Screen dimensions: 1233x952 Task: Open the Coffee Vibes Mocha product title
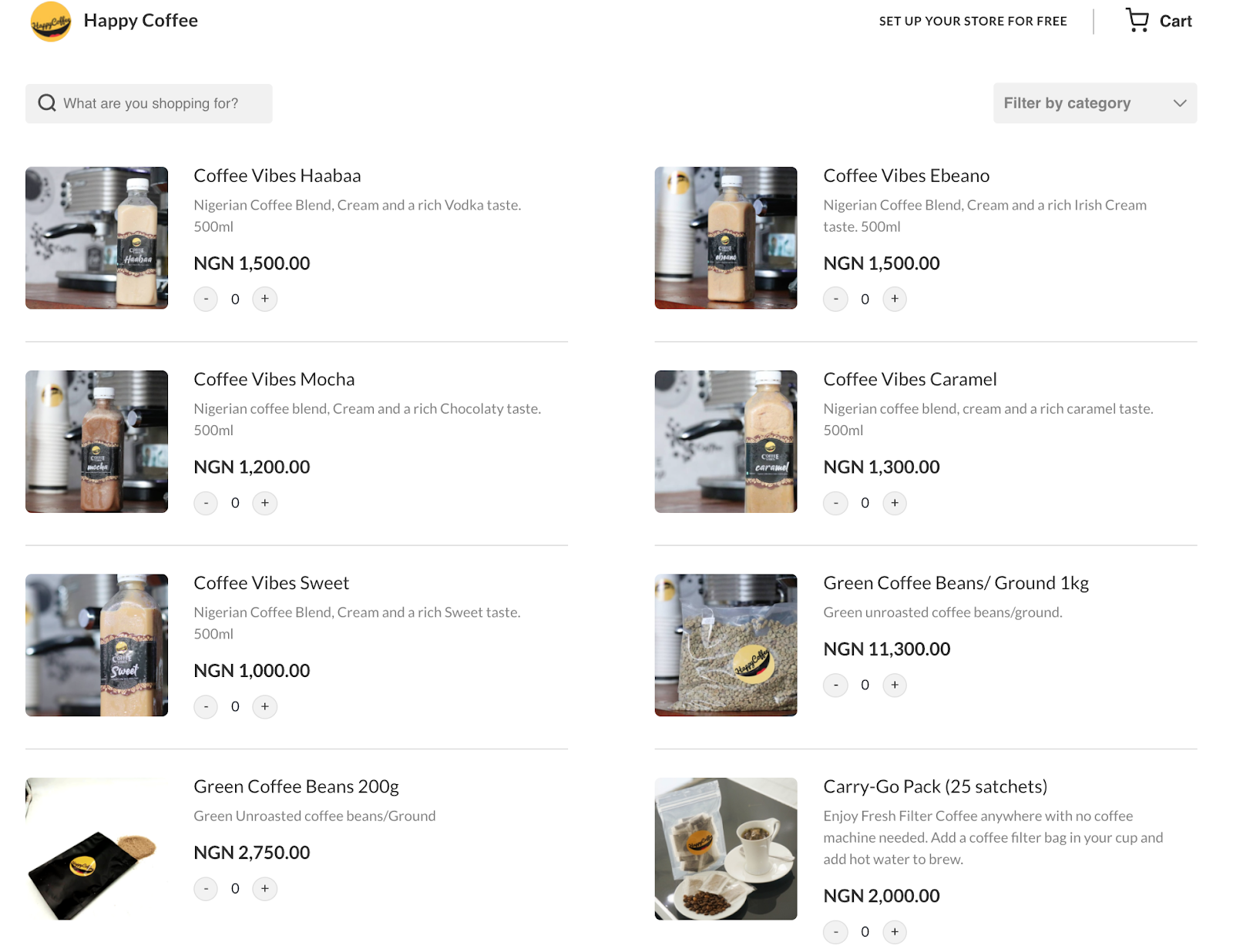pyautogui.click(x=274, y=379)
